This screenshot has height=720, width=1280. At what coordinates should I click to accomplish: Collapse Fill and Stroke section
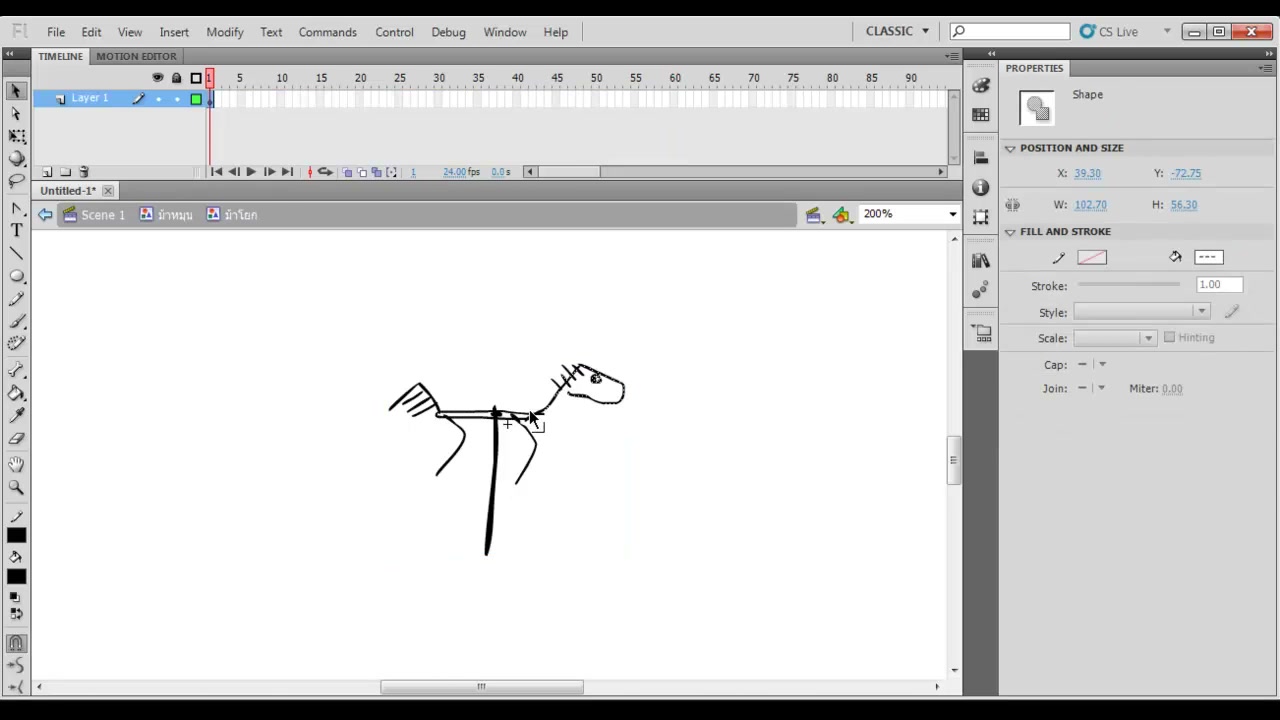1010,232
